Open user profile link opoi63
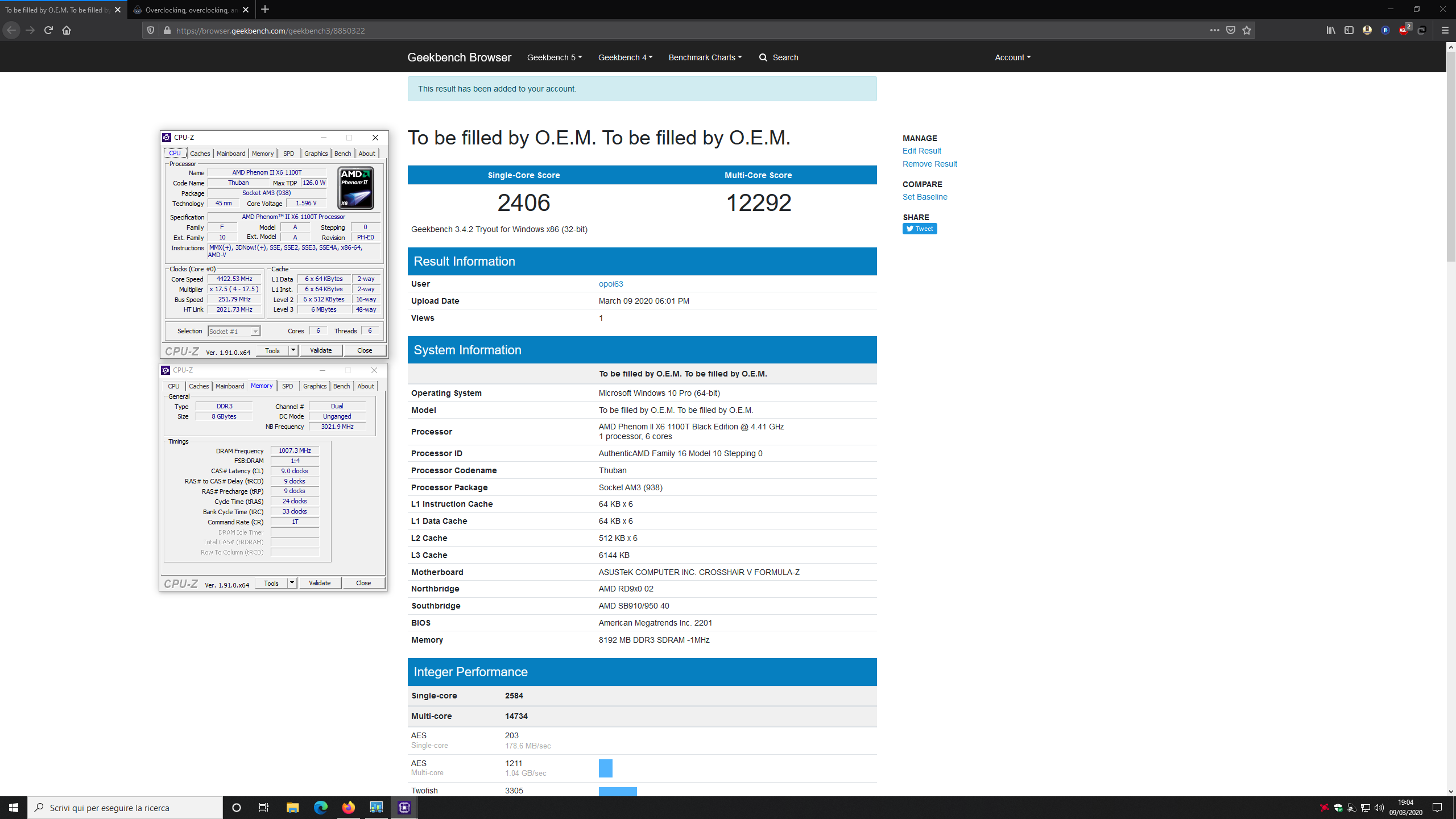The width and height of the screenshot is (1456, 819). pyautogui.click(x=611, y=284)
